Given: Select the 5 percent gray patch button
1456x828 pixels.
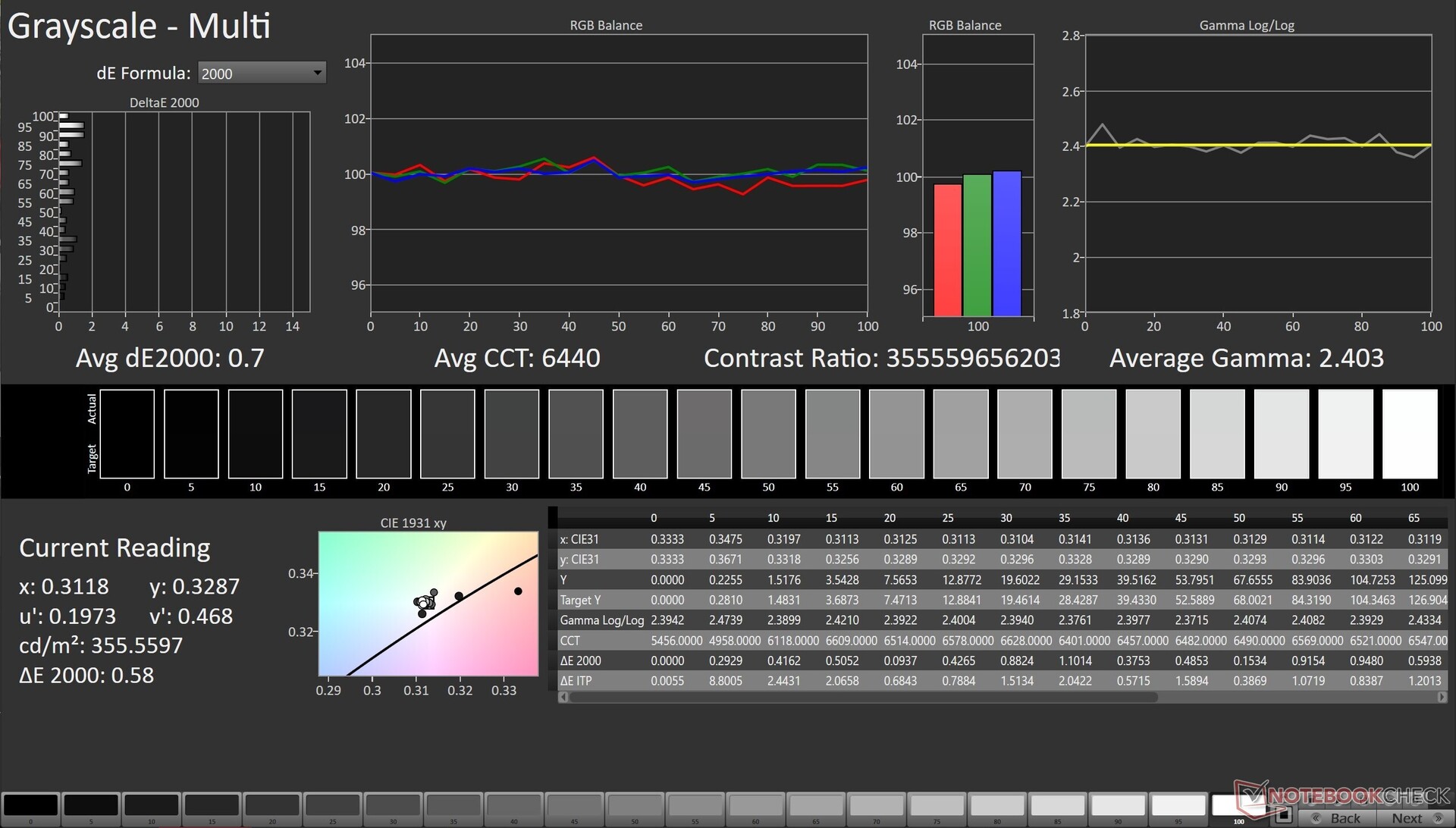Looking at the screenshot, I should [91, 805].
